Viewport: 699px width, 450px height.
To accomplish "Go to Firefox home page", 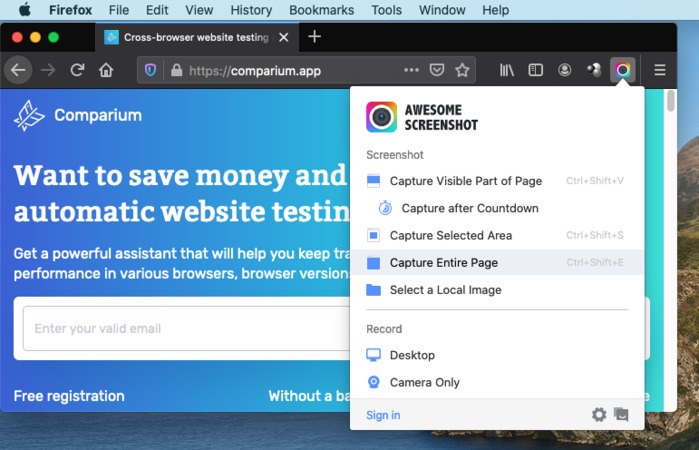I will point(106,70).
